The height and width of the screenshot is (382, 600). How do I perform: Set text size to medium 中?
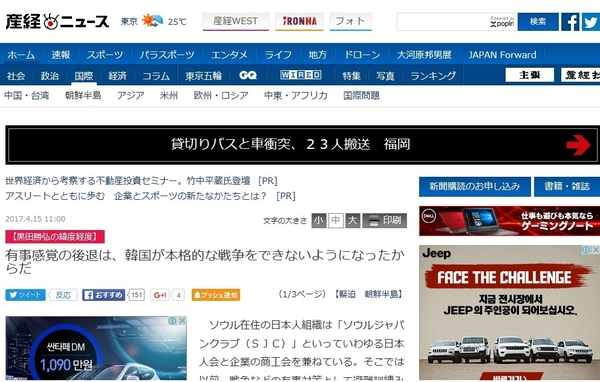(336, 220)
